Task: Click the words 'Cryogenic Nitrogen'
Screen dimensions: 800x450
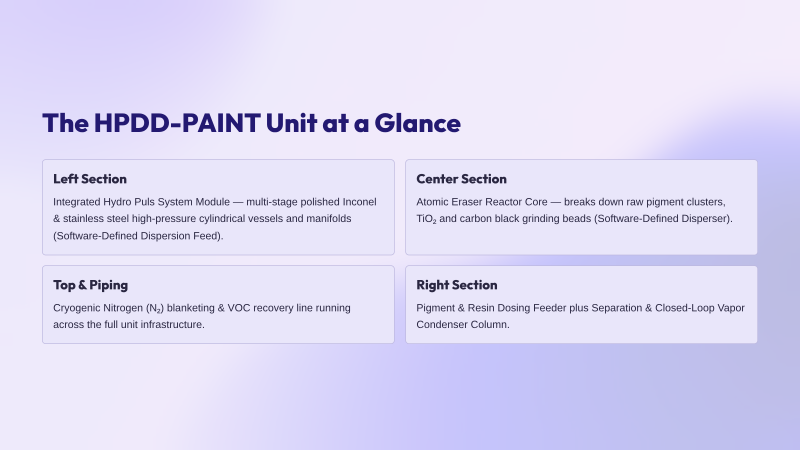Action: point(98,308)
